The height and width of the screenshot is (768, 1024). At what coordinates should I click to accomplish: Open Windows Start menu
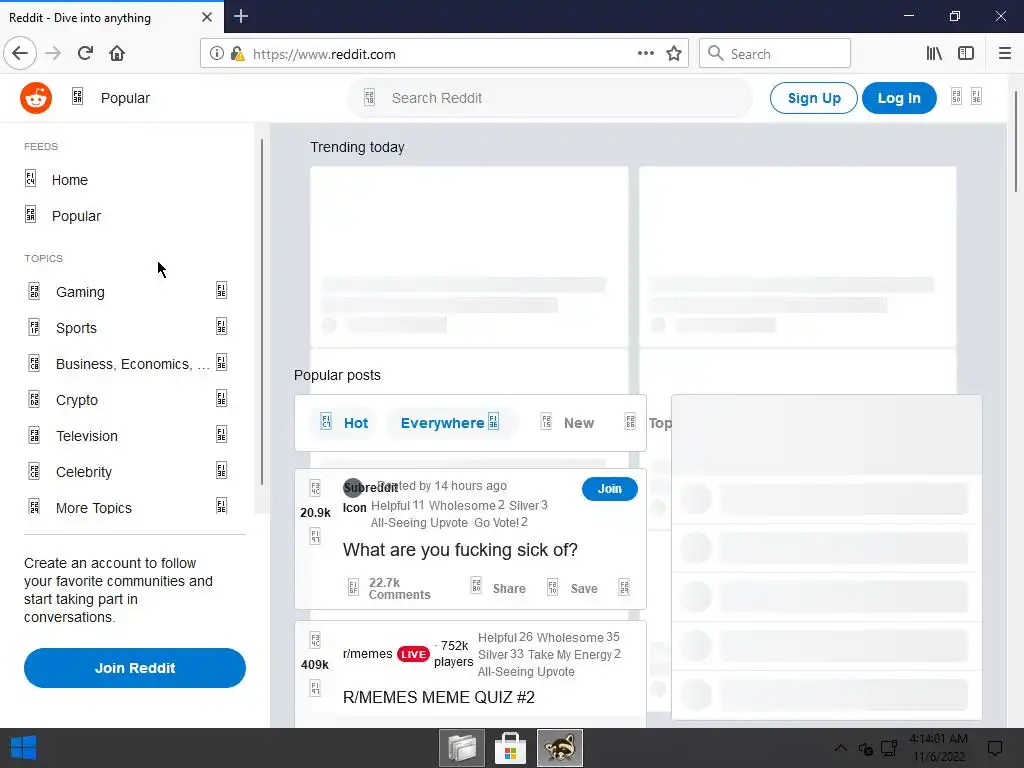tap(24, 748)
